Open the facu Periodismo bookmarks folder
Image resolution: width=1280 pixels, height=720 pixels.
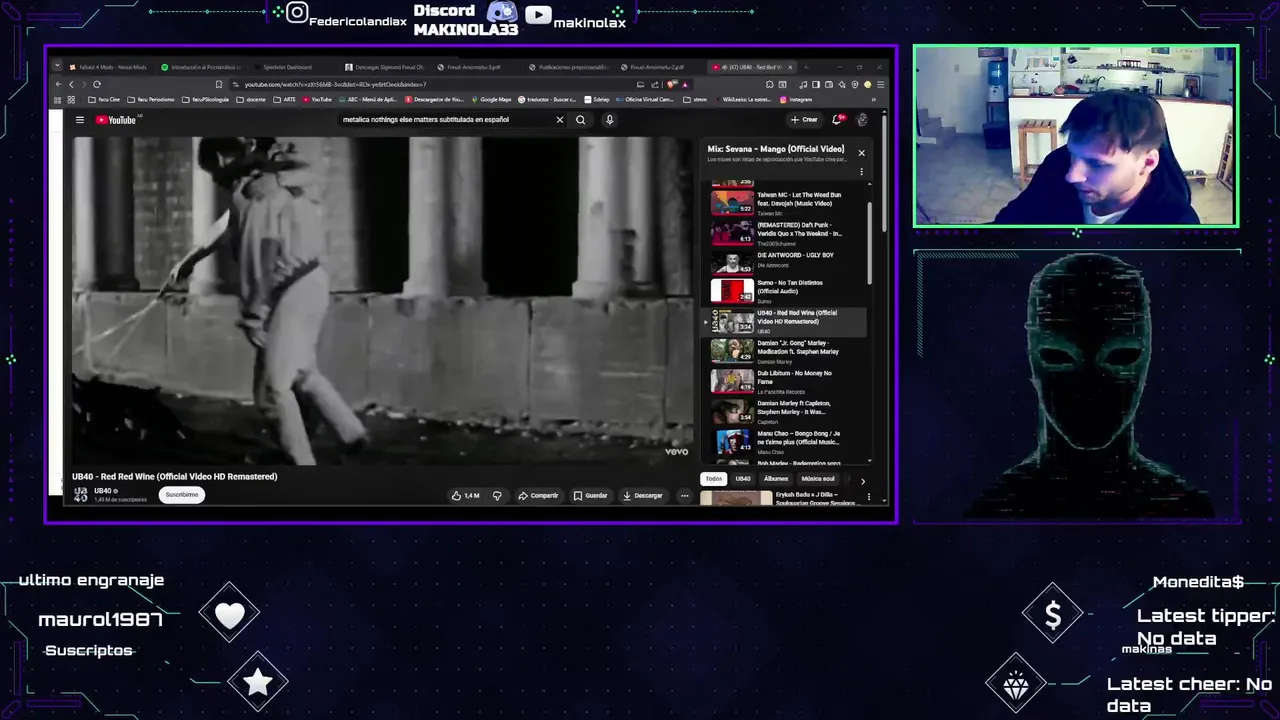click(x=150, y=100)
